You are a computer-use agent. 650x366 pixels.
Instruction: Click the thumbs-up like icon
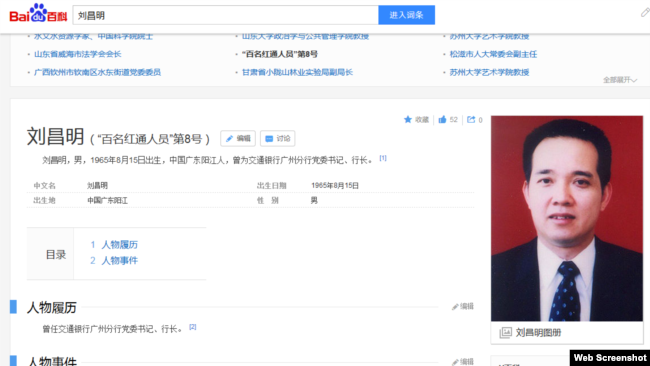pyautogui.click(x=442, y=119)
